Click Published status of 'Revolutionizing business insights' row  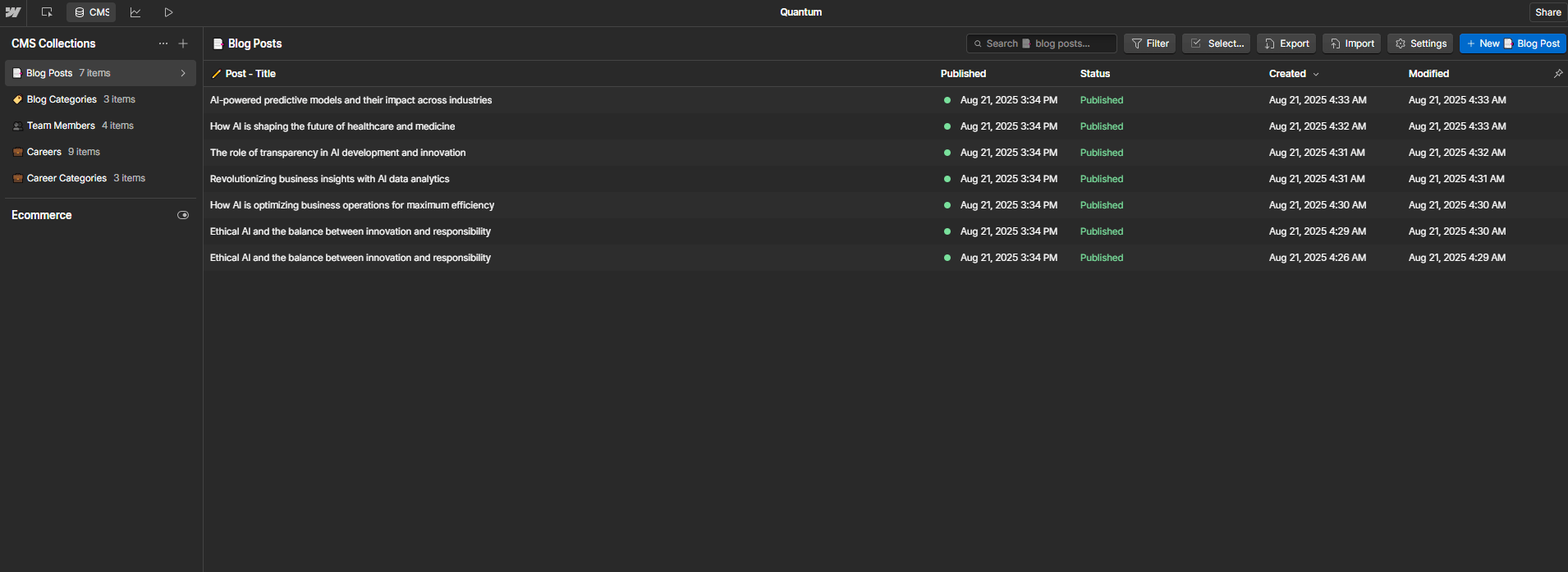click(1102, 179)
